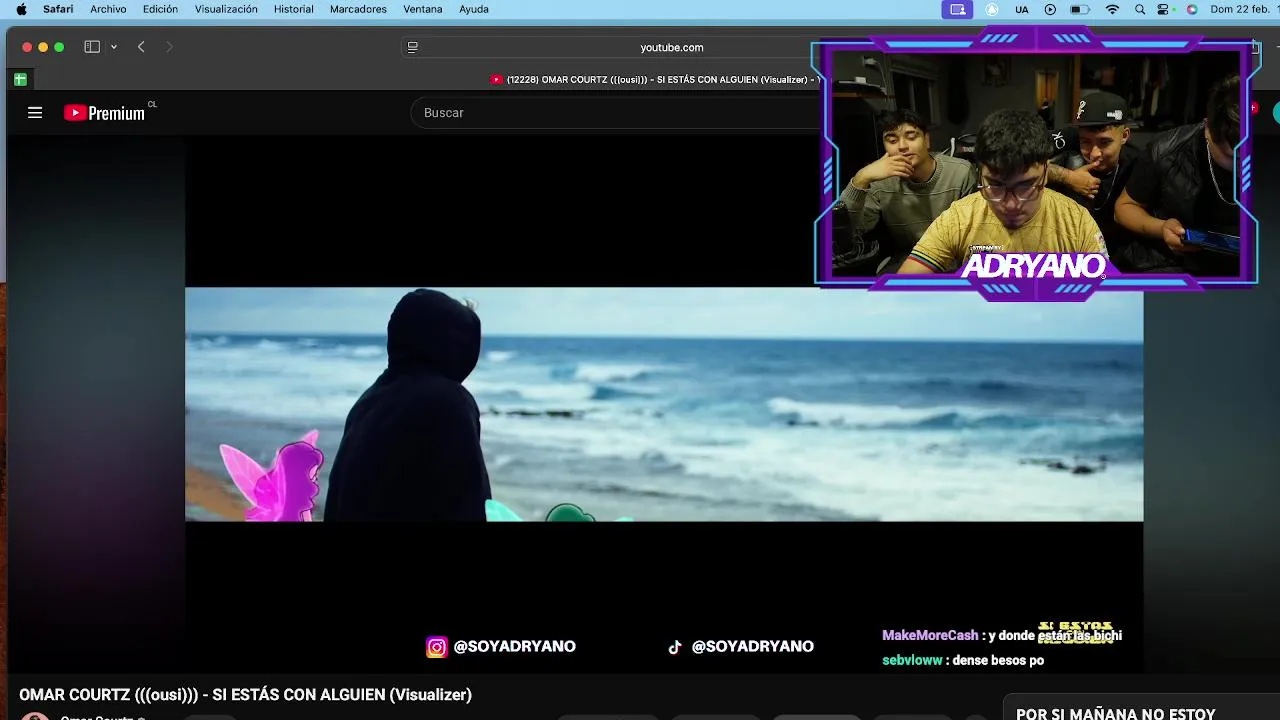1280x720 pixels.
Task: Open the pinned green Sheets tab
Action: pyautogui.click(x=20, y=79)
